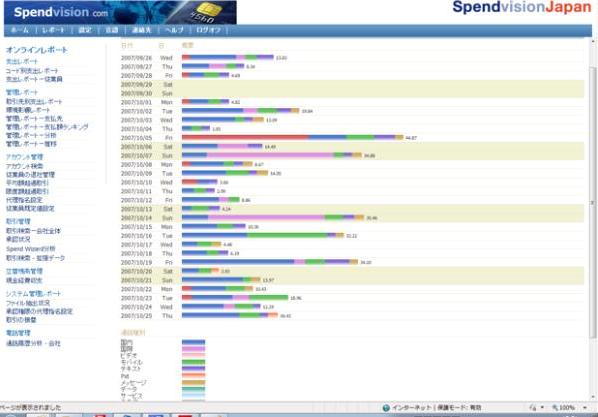
Task: Click the ログオフ menu item
Action: click(208, 30)
